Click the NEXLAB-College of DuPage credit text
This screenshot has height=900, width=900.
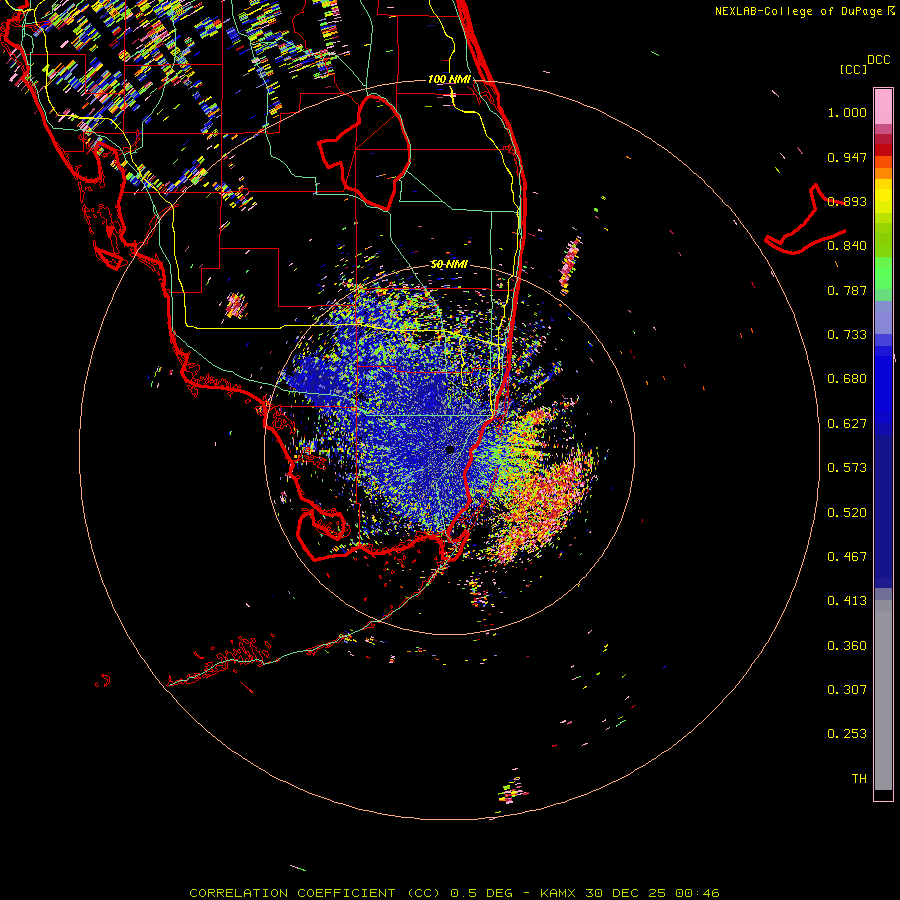click(x=798, y=11)
